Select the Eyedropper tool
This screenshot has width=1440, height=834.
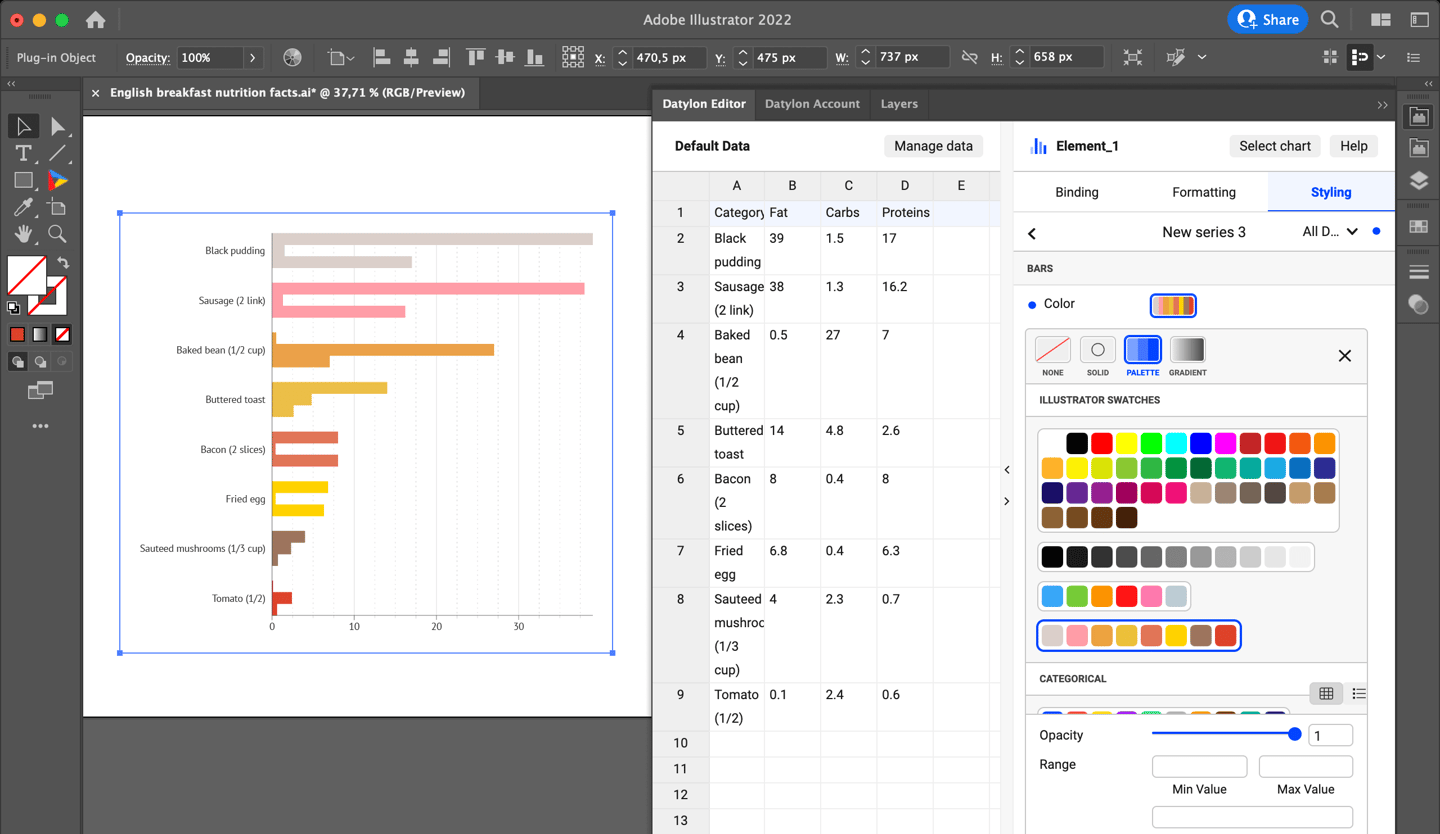(x=22, y=207)
